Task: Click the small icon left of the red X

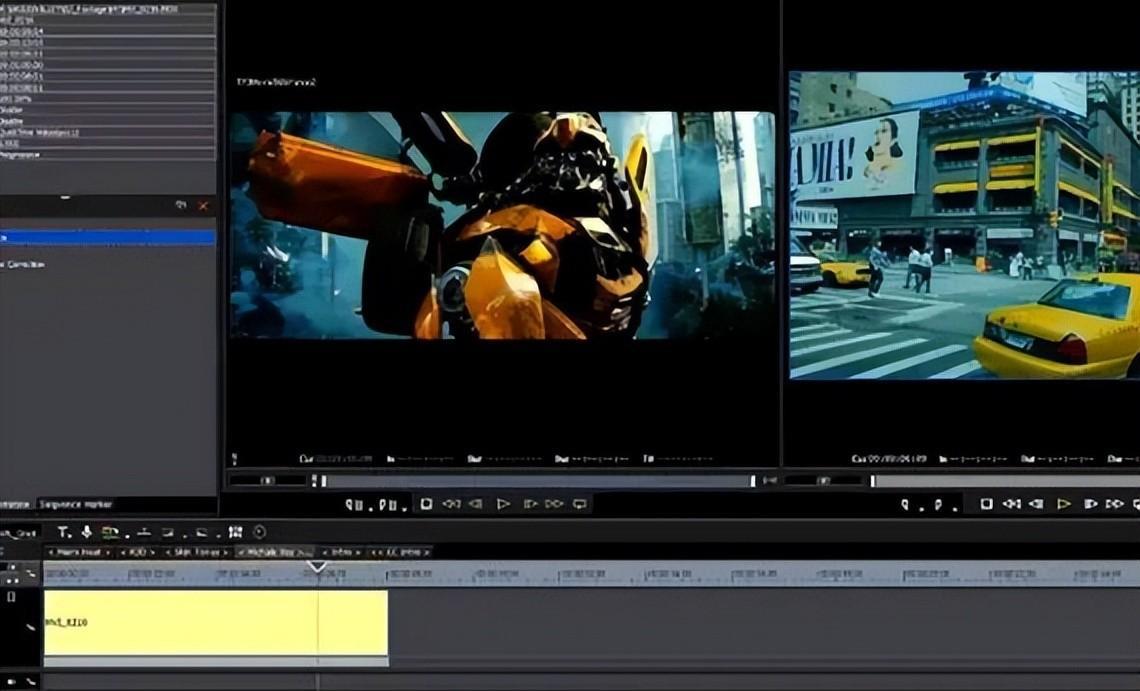Action: point(181,205)
